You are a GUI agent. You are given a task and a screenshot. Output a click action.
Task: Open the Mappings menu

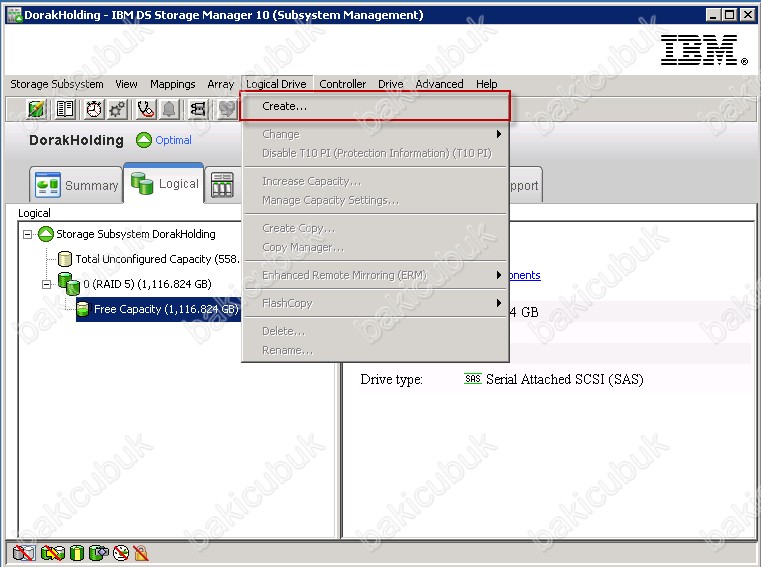click(172, 84)
